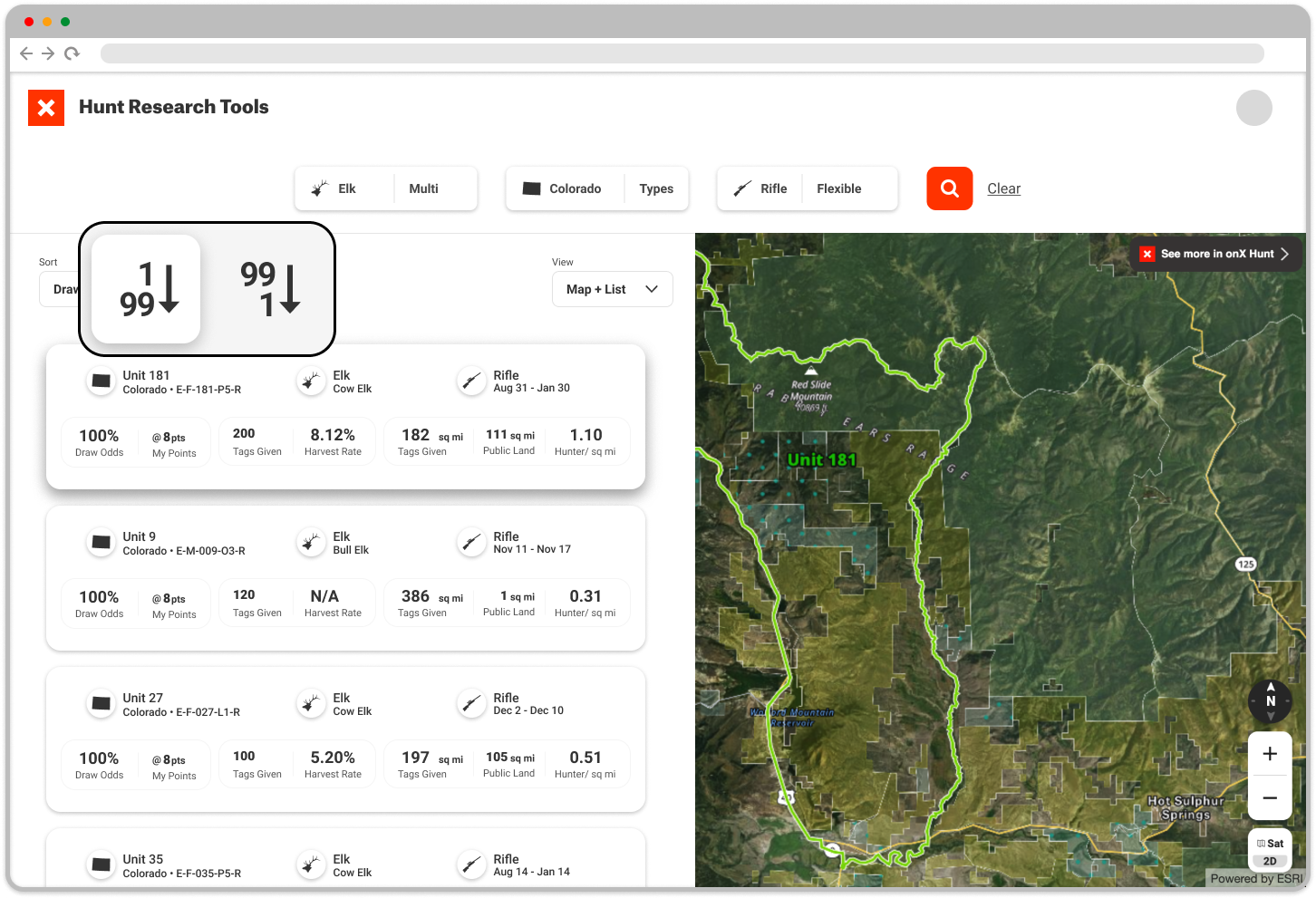
Task: Click the rifle icon on Unit 9 card
Action: click(x=472, y=543)
